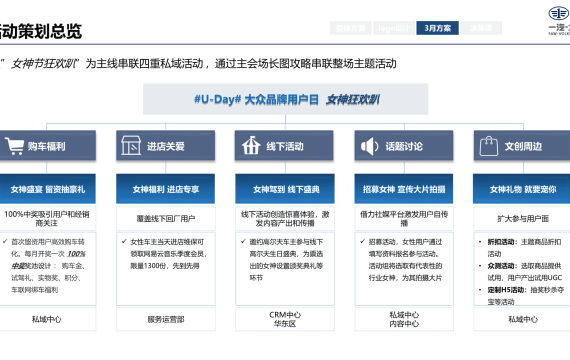Viewport: 570px width, 360px height.
Task: Click the store icon beside 进店关爱
Action: [x=131, y=145]
